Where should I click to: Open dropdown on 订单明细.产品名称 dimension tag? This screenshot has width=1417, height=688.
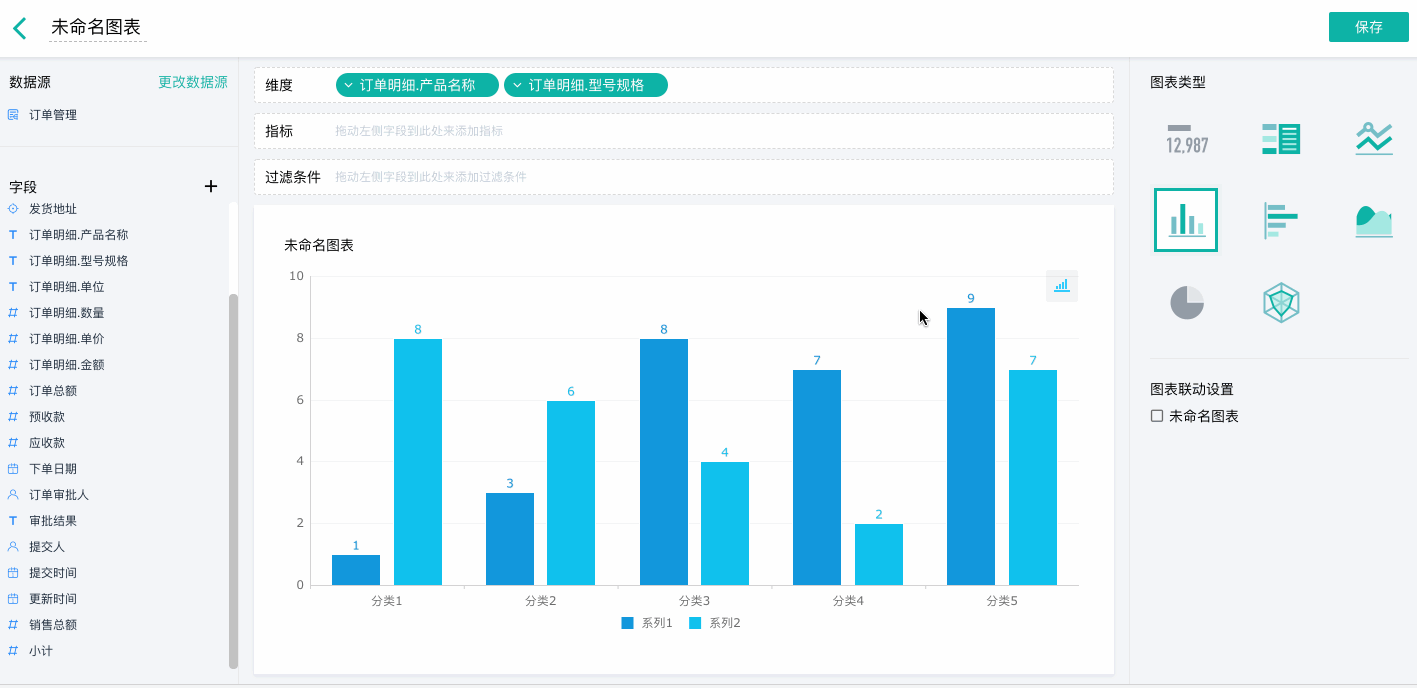[348, 86]
